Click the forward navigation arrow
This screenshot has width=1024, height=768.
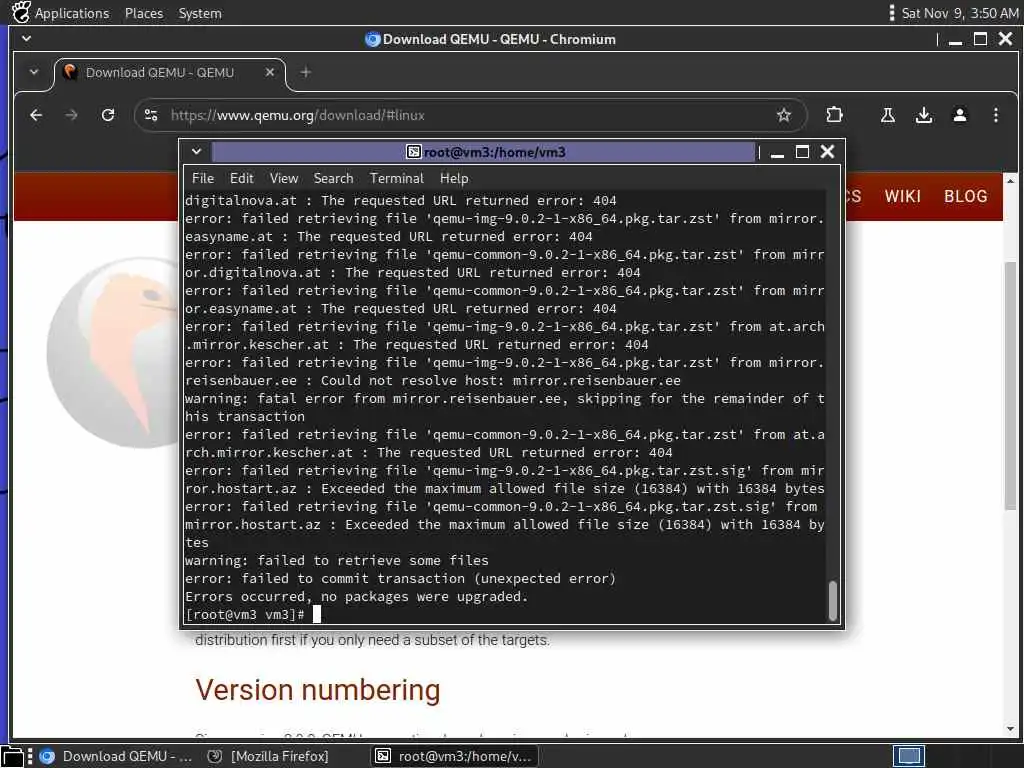pos(71,115)
